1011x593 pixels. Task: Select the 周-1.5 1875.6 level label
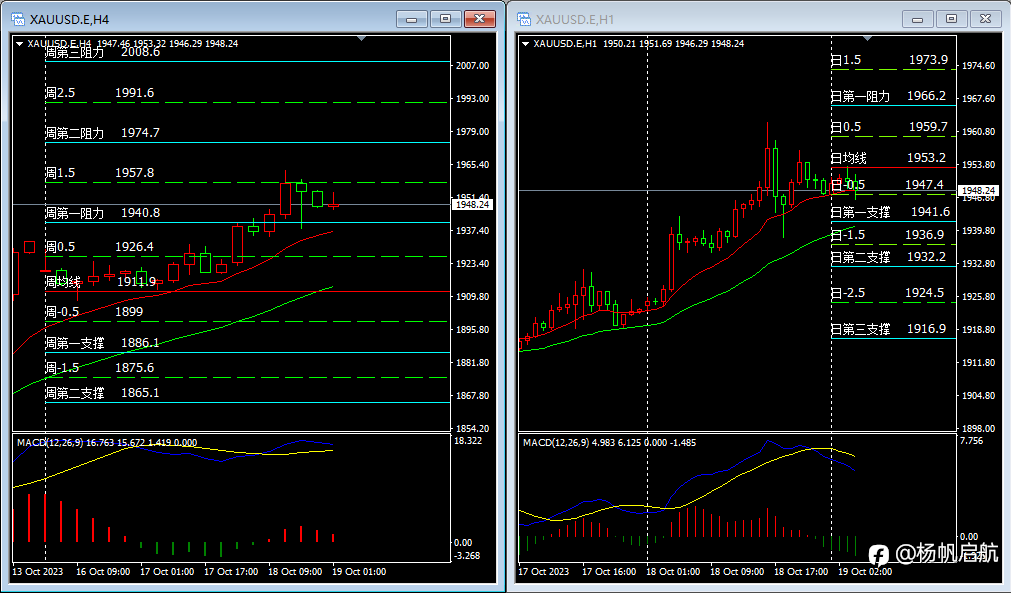(x=100, y=368)
